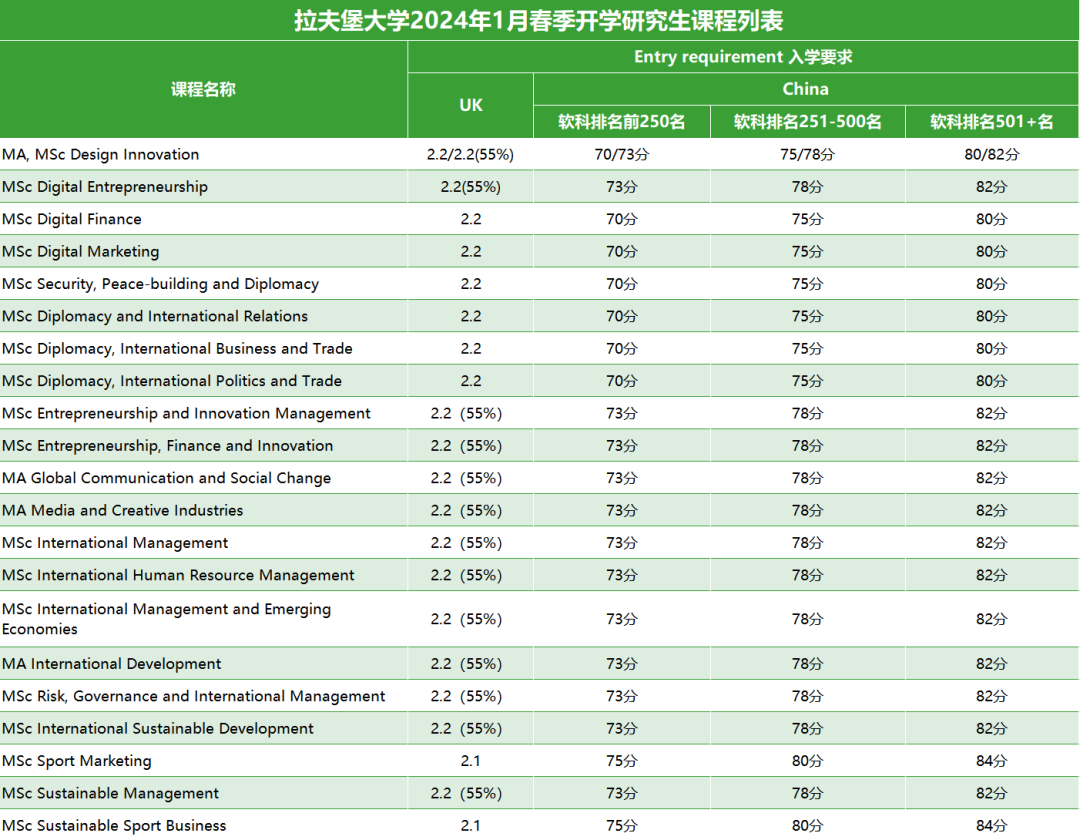The height and width of the screenshot is (840, 1080).
Task: Click MSc Entrepreneurship, Finance and Innovation
Action: [x=167, y=445]
